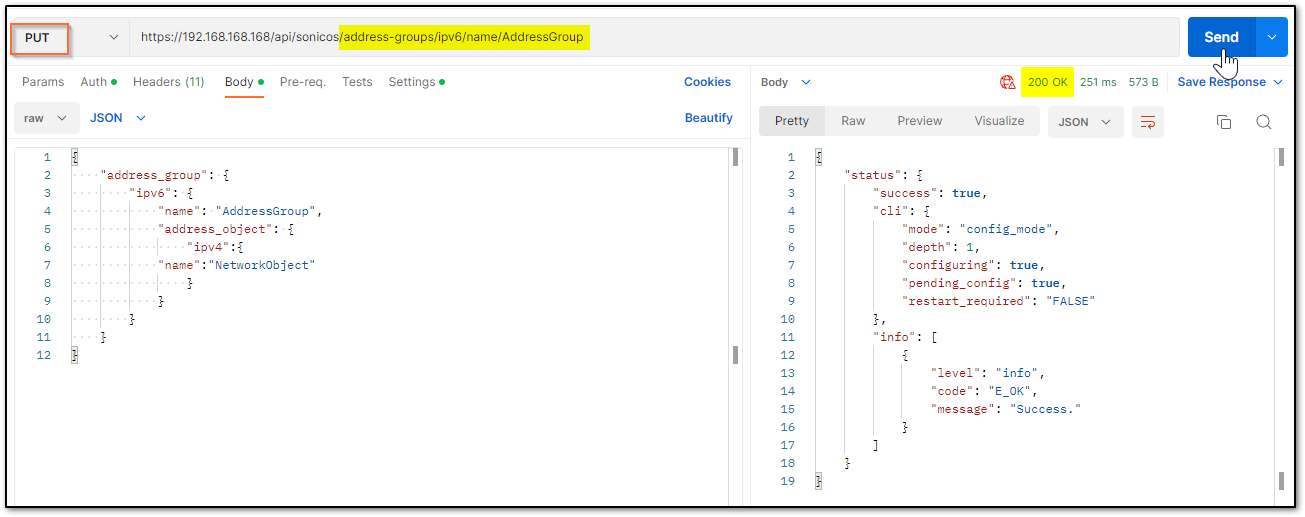Expand the Send button arrow options
This screenshot has width=1305, height=517.
[1271, 37]
